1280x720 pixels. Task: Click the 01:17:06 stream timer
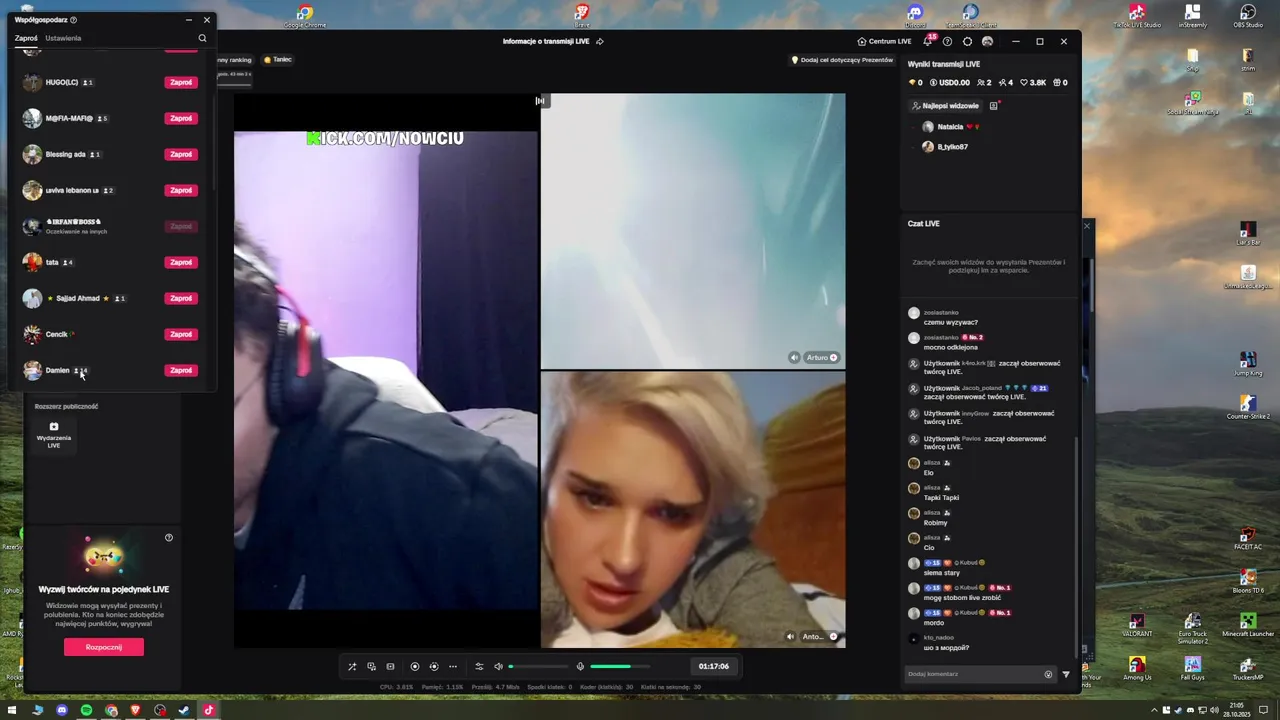(714, 666)
